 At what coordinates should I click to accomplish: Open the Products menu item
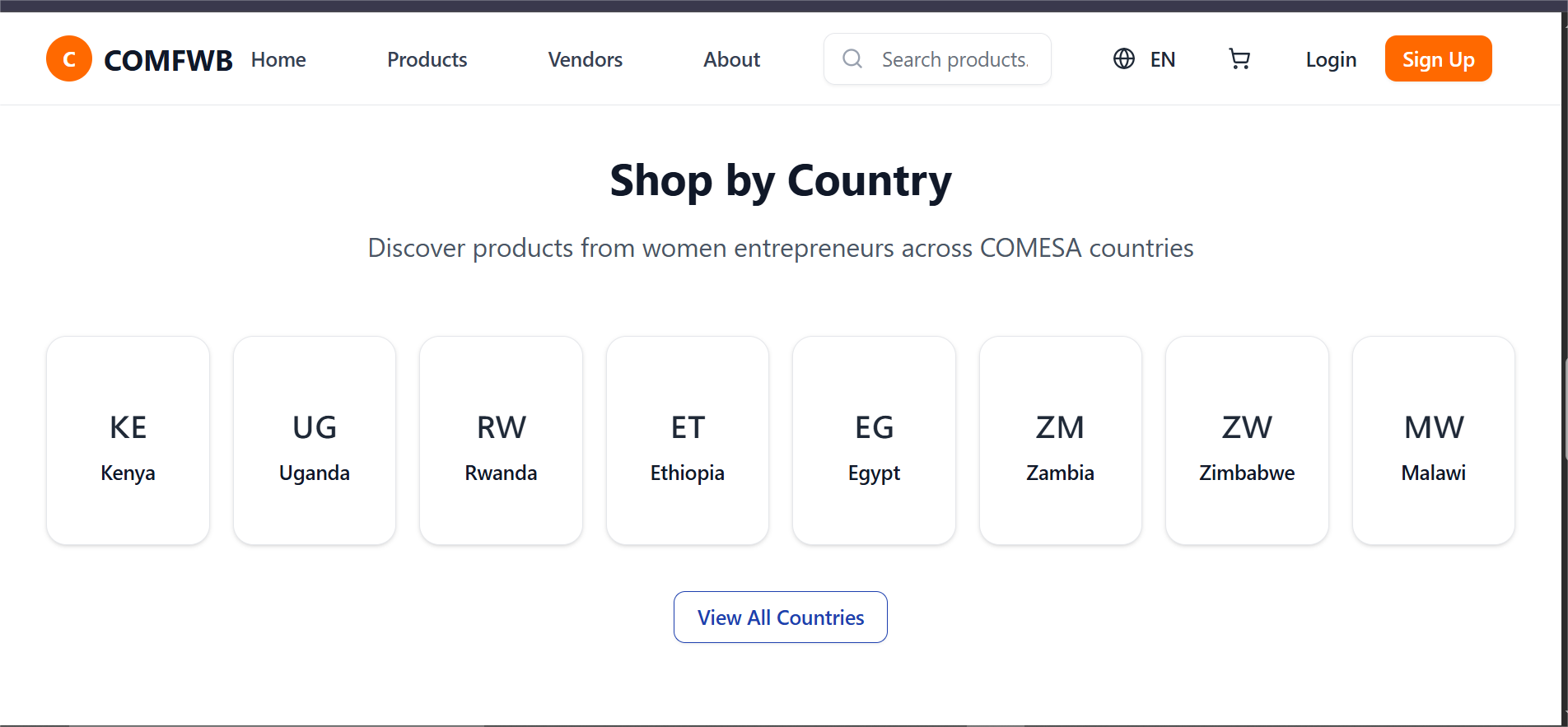click(x=427, y=59)
